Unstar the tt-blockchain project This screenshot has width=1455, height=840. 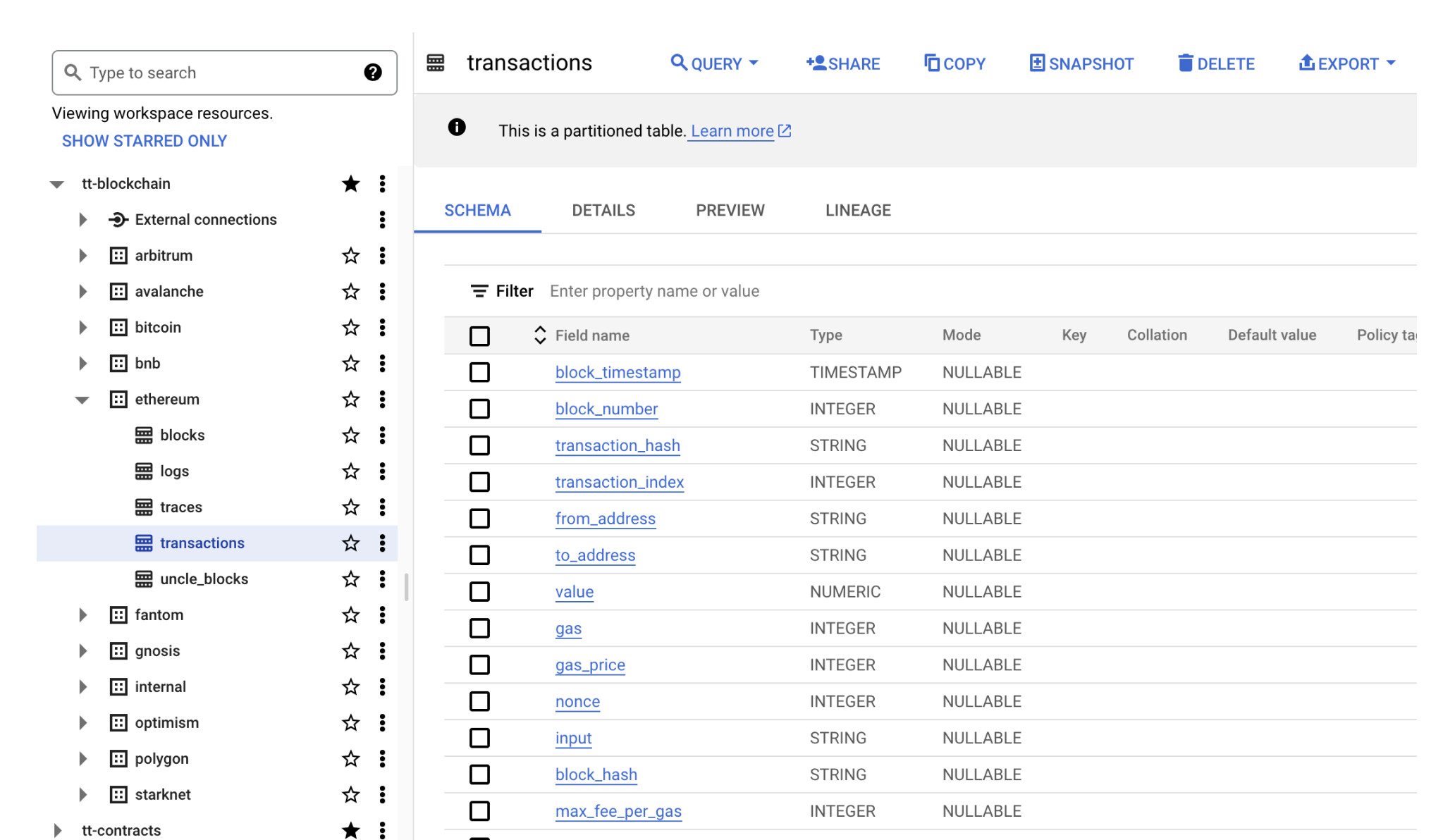coord(350,184)
